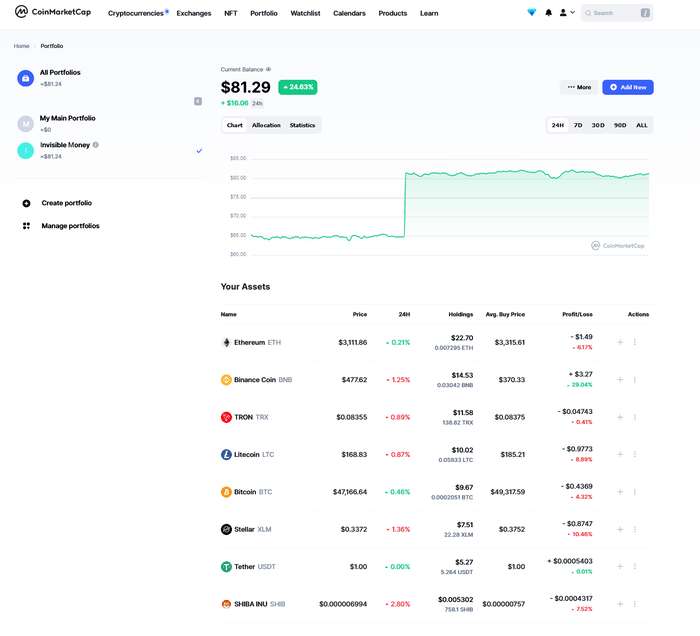Sort assets by Holdings column
This screenshot has width=700, height=636.
[x=461, y=315]
